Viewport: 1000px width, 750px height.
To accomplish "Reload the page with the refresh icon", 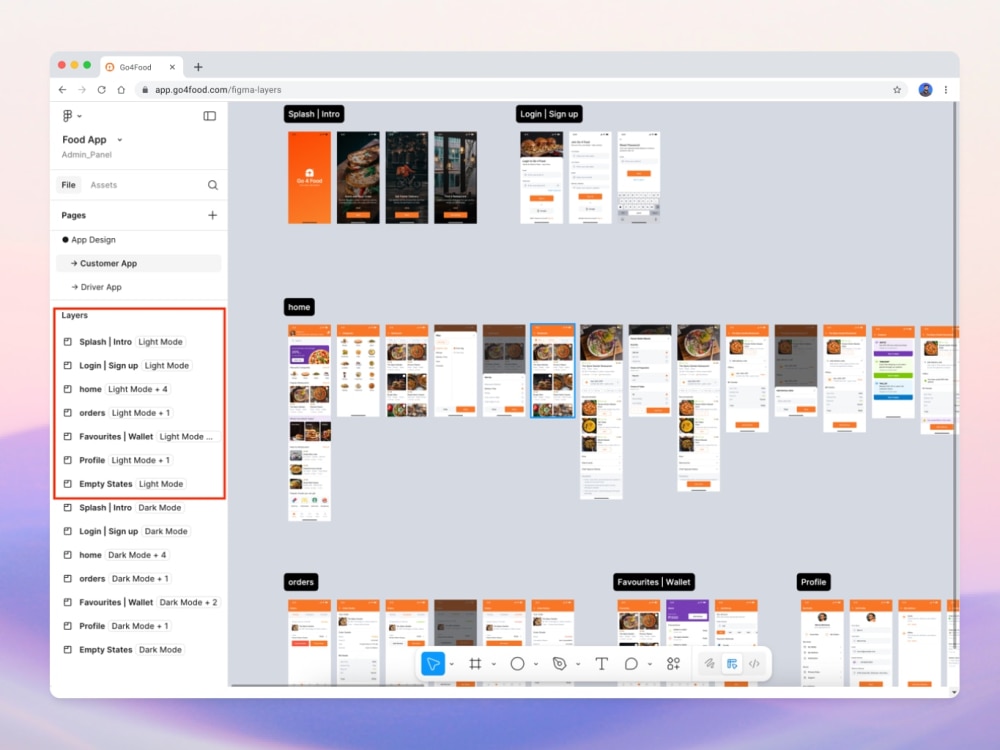I will click(101, 90).
